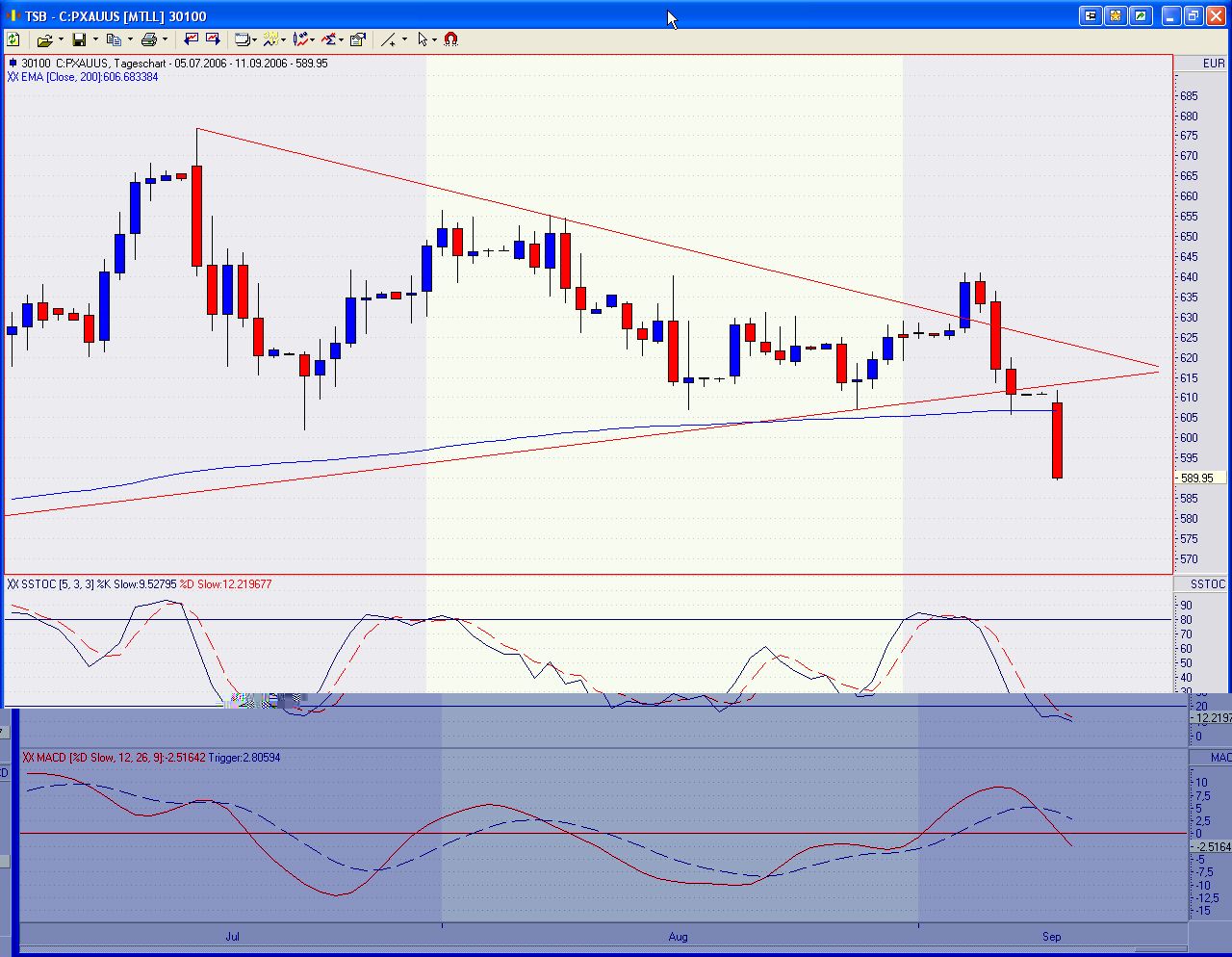Click the open folder toolbar icon
Screen dimensions: 1232x957
(44, 39)
